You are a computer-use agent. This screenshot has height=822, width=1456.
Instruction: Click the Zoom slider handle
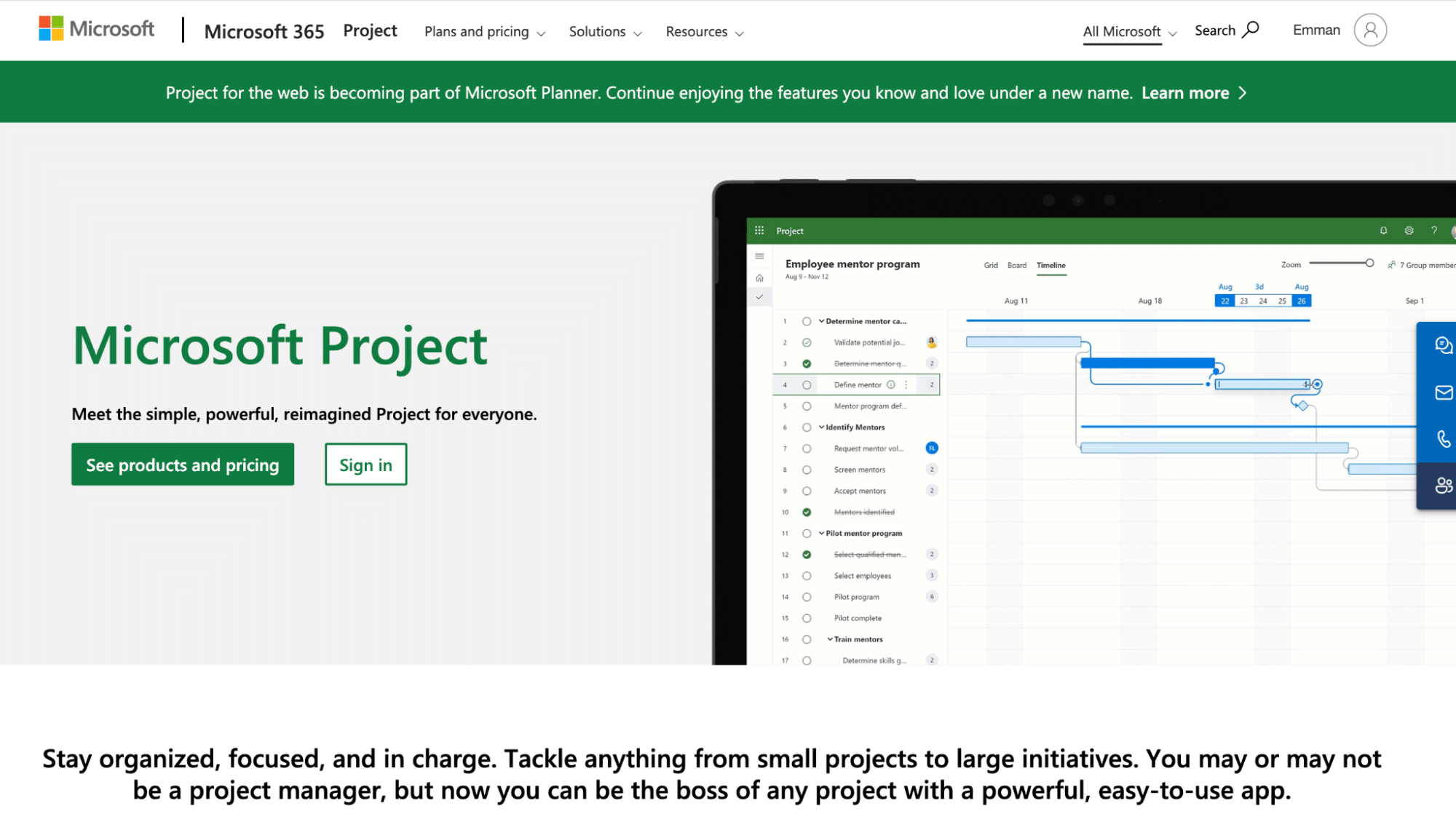[1369, 264]
